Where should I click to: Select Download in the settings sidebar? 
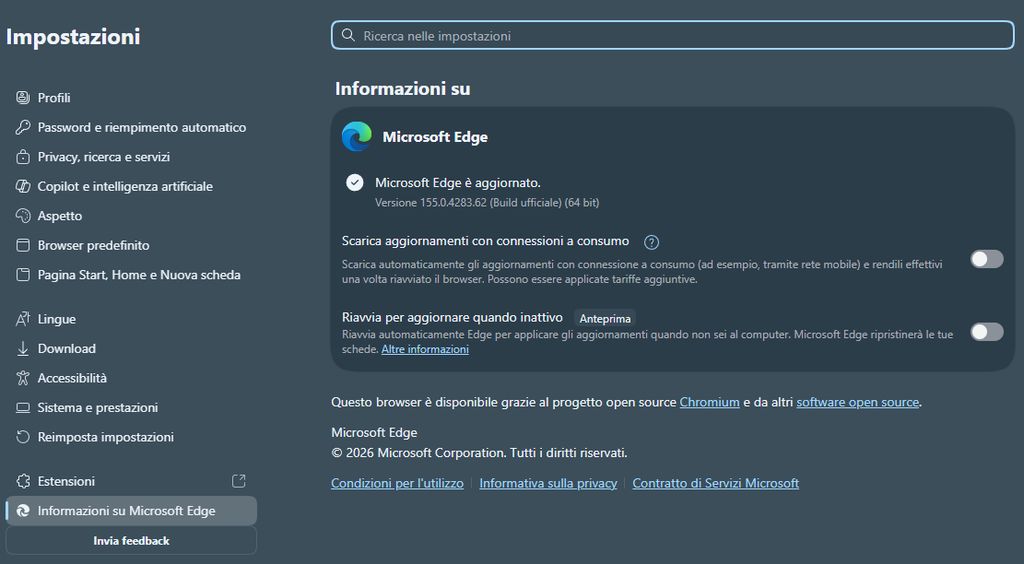[x=131, y=349]
